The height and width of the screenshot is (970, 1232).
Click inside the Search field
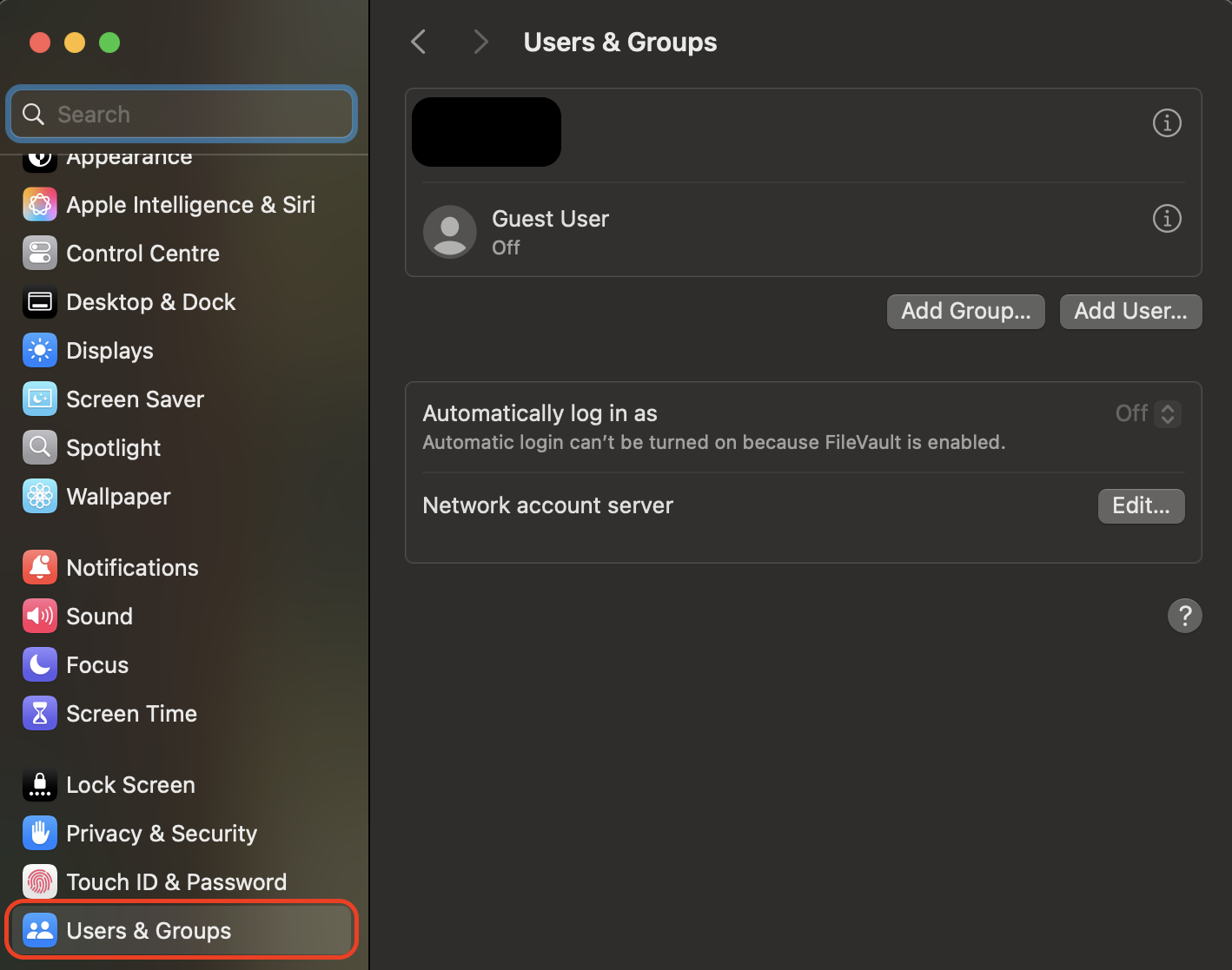[181, 114]
